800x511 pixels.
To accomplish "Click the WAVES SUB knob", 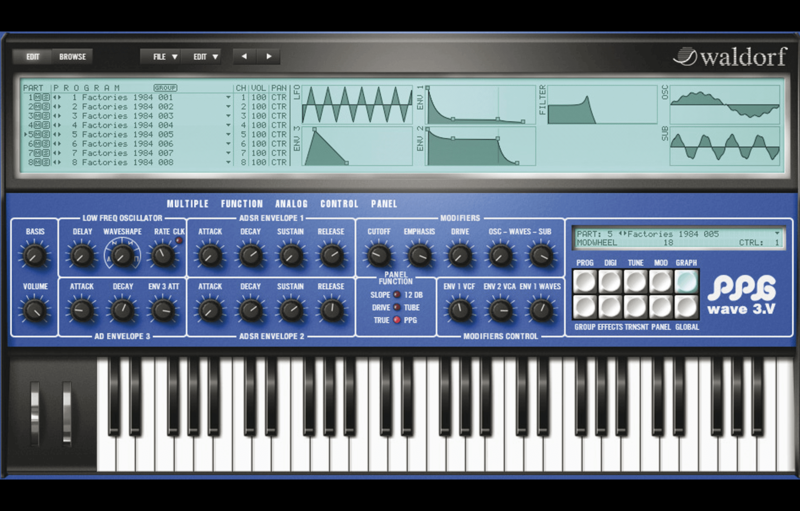I will pos(541,255).
